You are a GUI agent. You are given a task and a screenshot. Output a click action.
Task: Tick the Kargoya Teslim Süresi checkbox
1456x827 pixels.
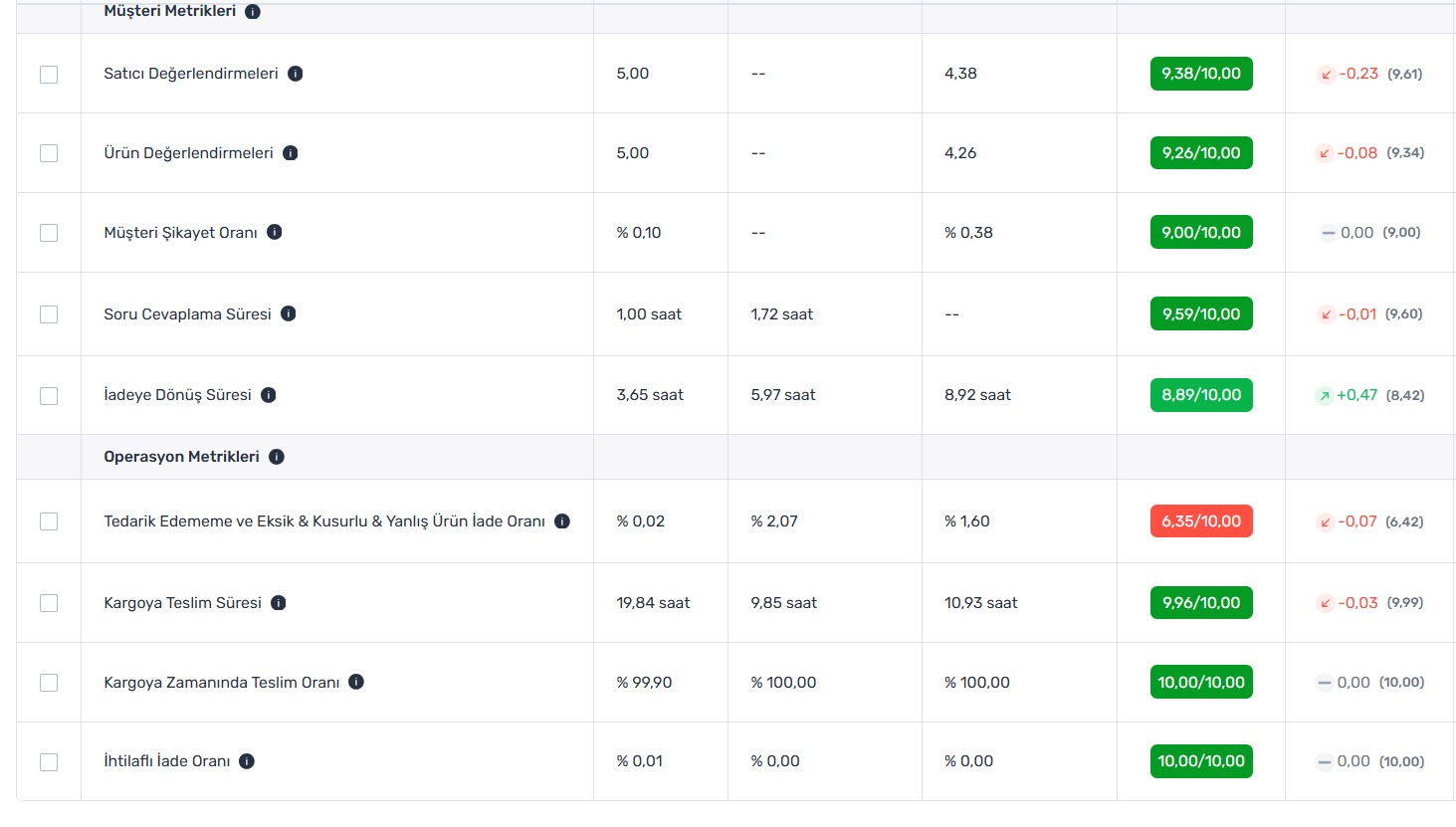tap(49, 603)
